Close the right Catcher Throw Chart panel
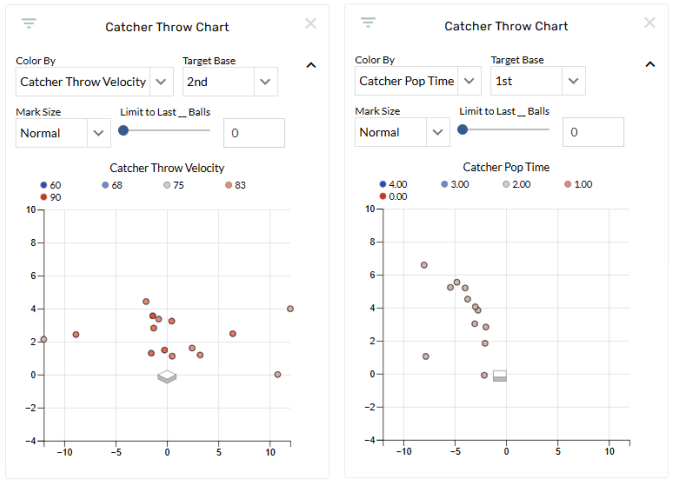Viewport: 673px width, 481px height. [650, 22]
